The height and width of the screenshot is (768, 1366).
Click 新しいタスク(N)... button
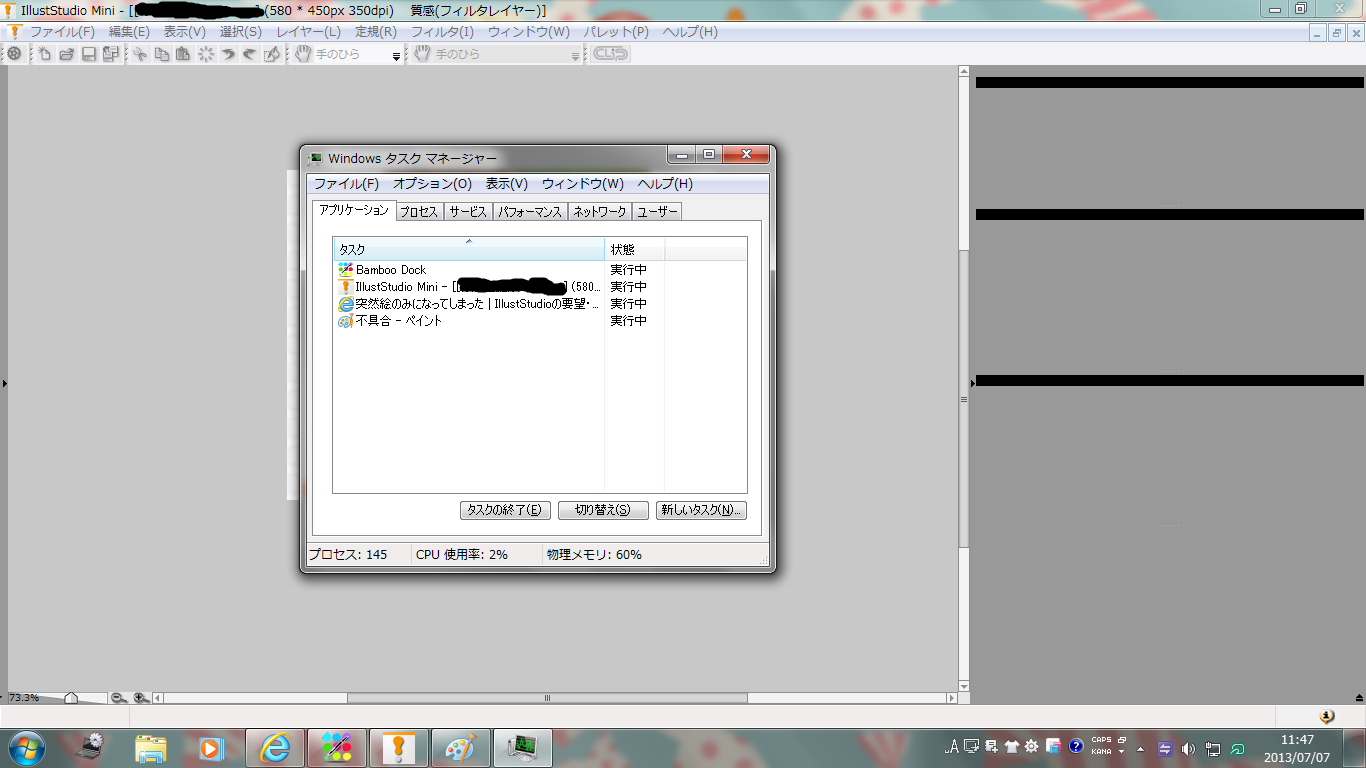point(701,510)
